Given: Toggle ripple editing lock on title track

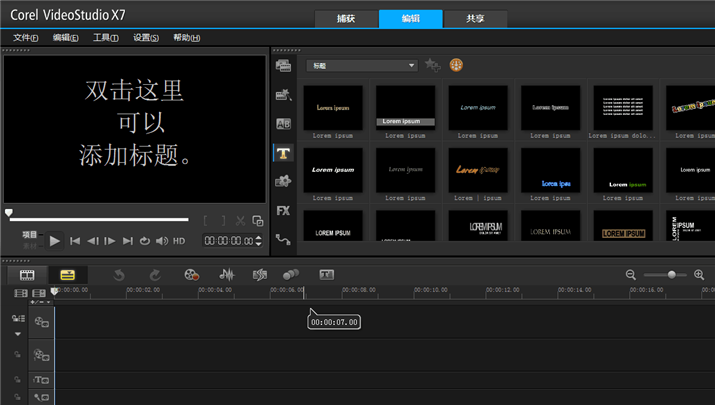Looking at the screenshot, I should click(17, 379).
